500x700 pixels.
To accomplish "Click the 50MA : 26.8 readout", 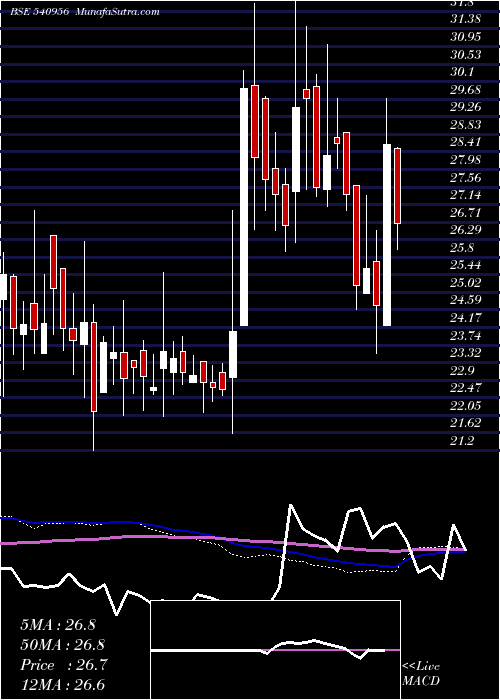I will 62,645.
